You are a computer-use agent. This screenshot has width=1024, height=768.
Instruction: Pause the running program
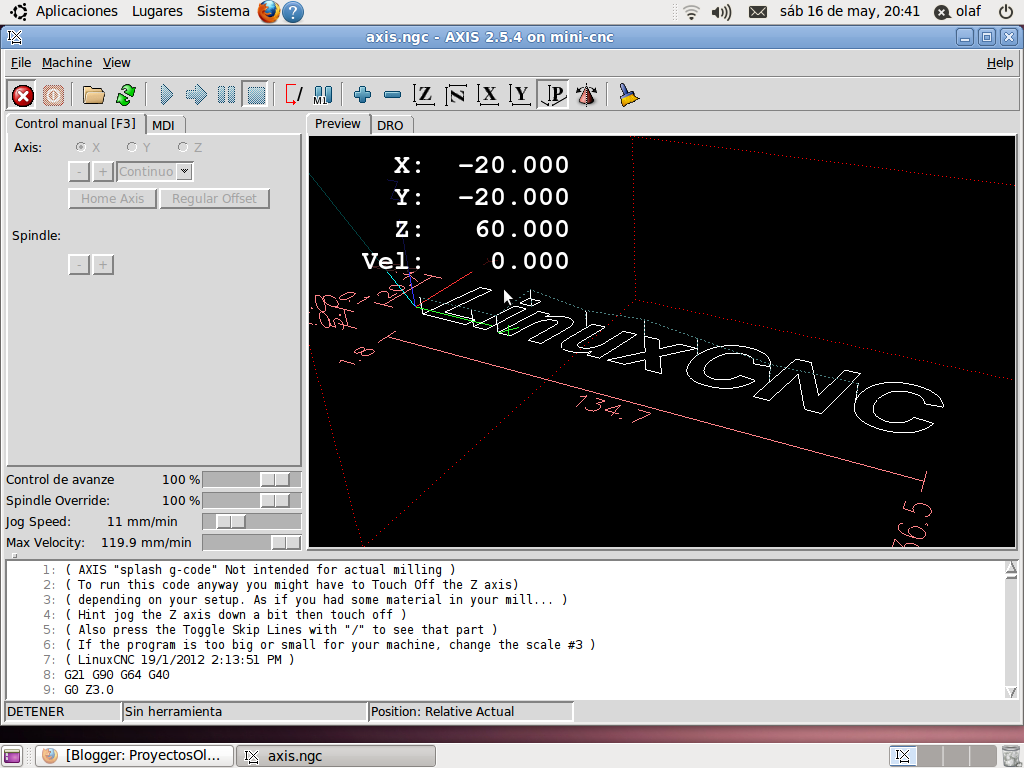click(226, 95)
